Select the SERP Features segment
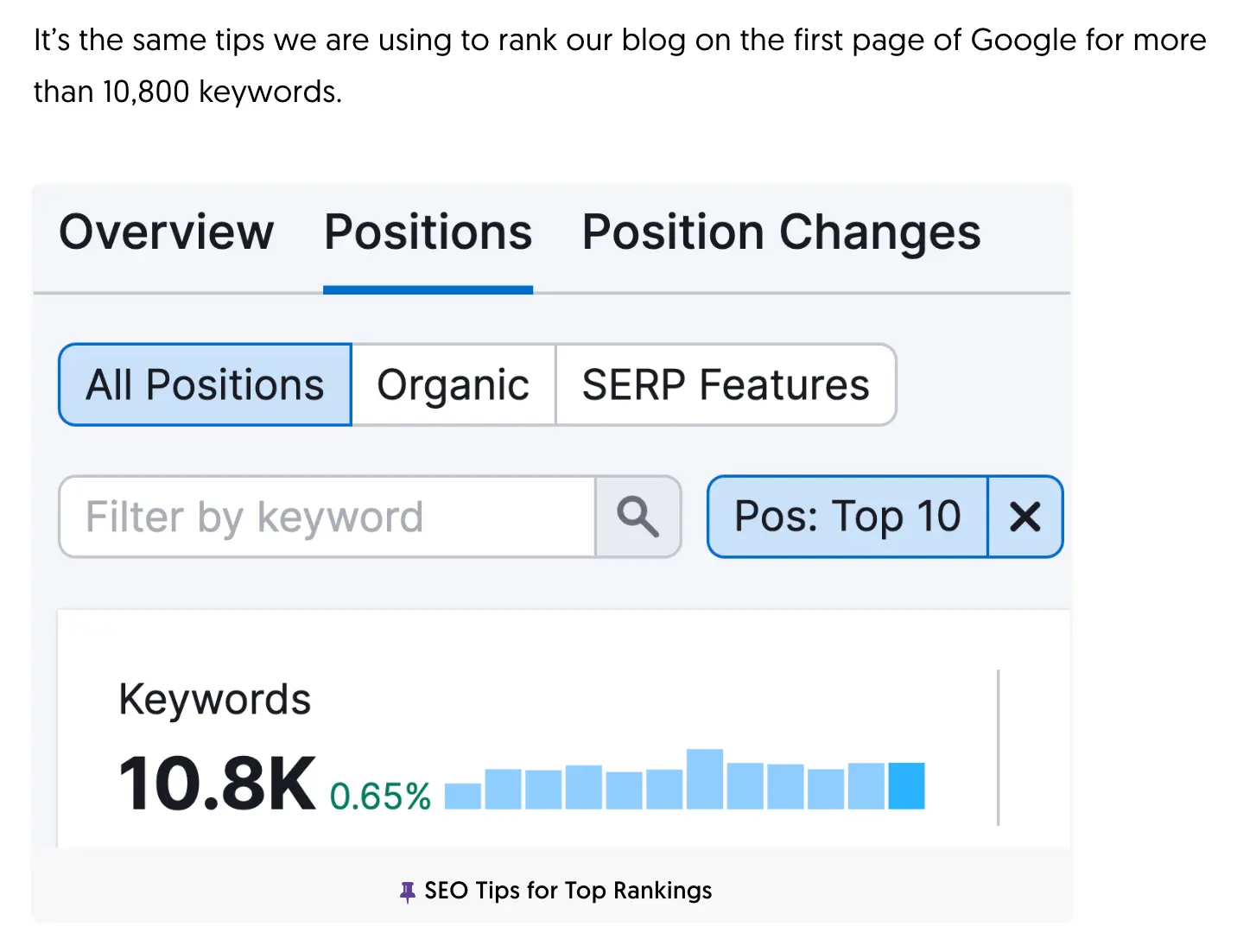The image size is (1256, 952). coord(725,385)
